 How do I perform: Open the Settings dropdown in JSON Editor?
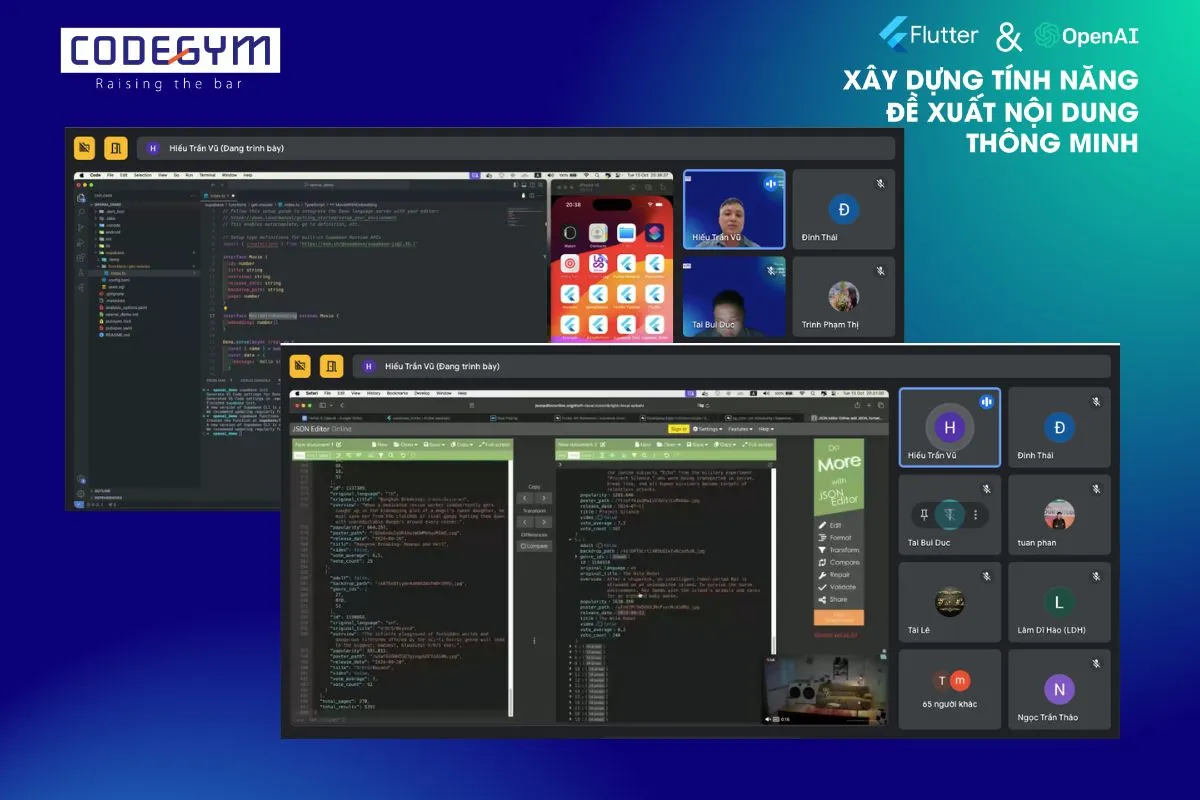709,429
